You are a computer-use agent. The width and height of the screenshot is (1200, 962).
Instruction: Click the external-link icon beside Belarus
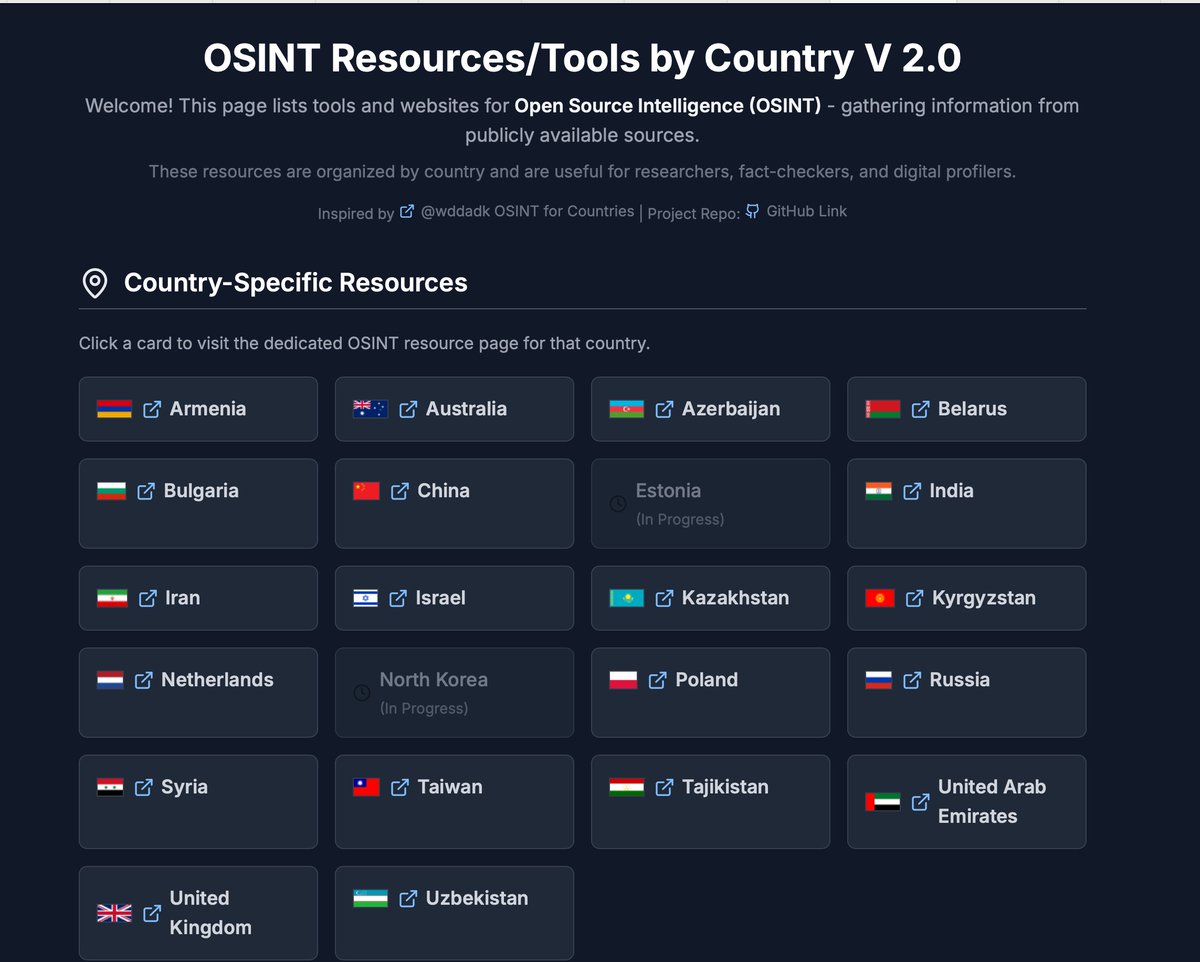pyautogui.click(x=920, y=409)
